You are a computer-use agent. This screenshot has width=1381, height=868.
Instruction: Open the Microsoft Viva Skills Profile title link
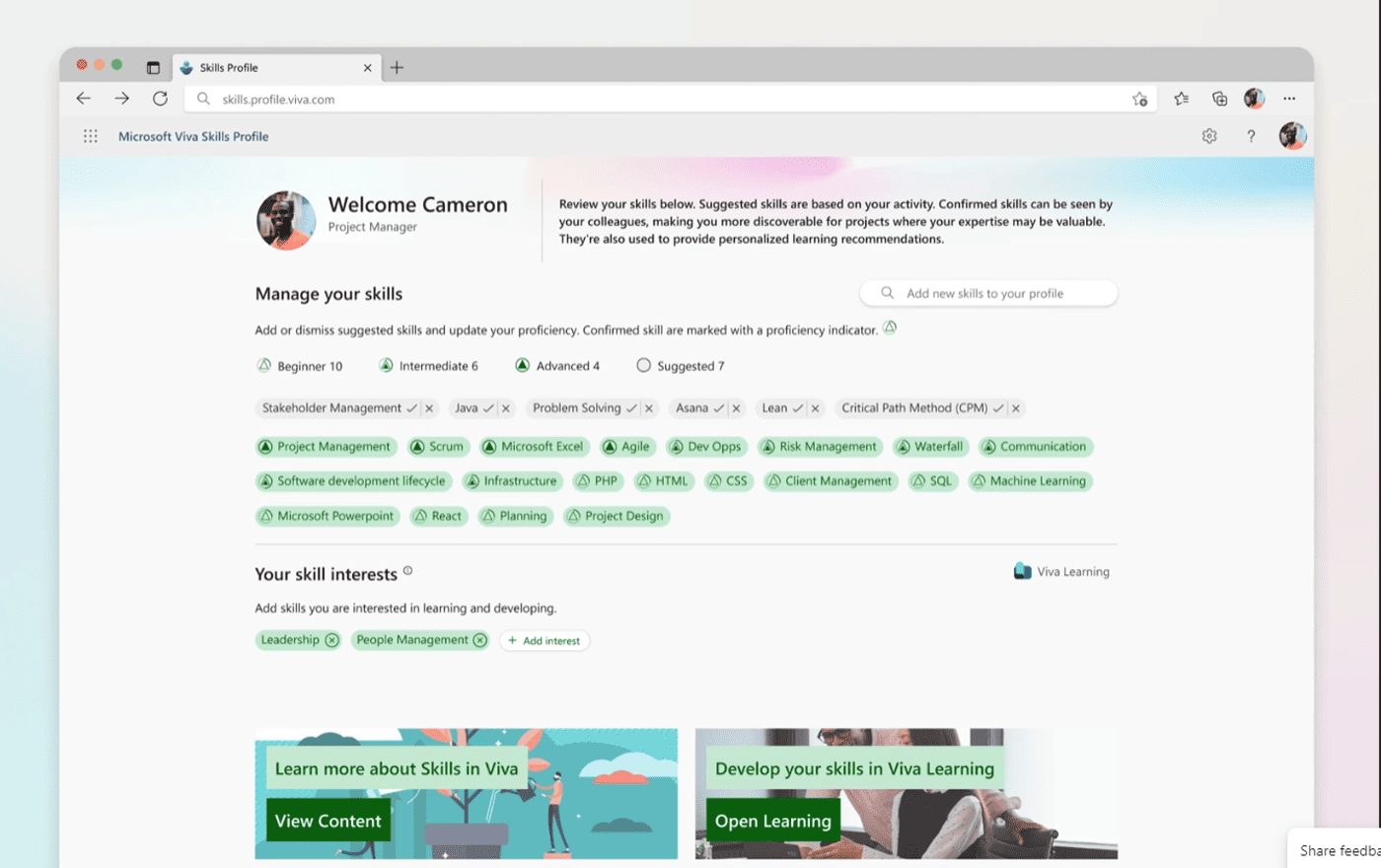point(193,137)
